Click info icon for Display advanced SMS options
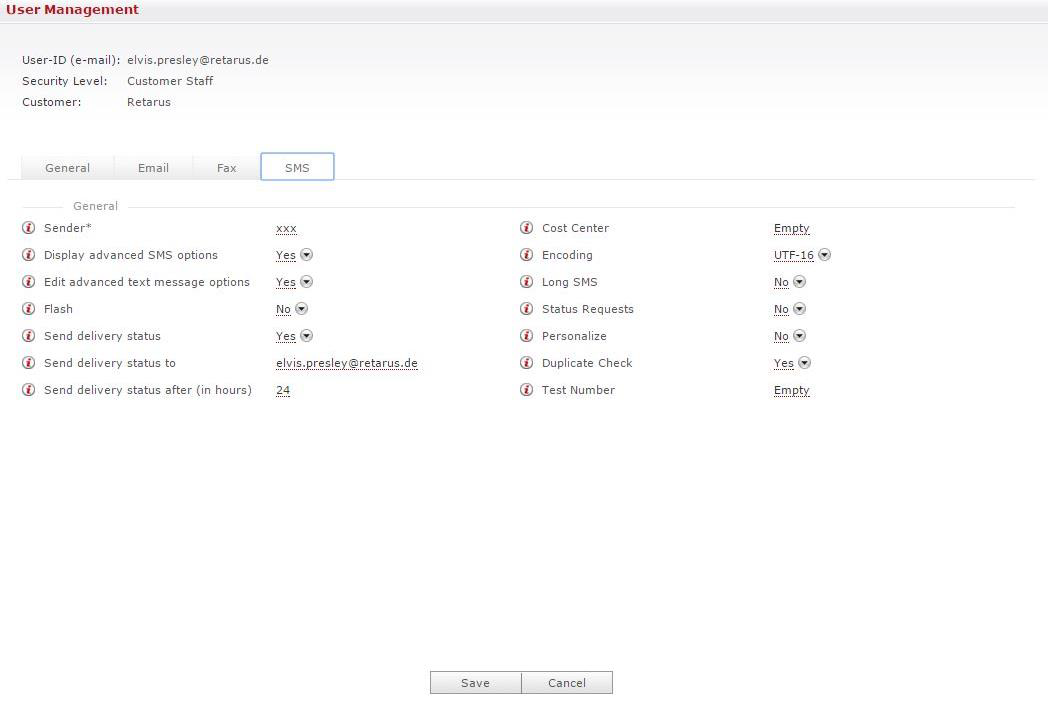 (x=28, y=255)
